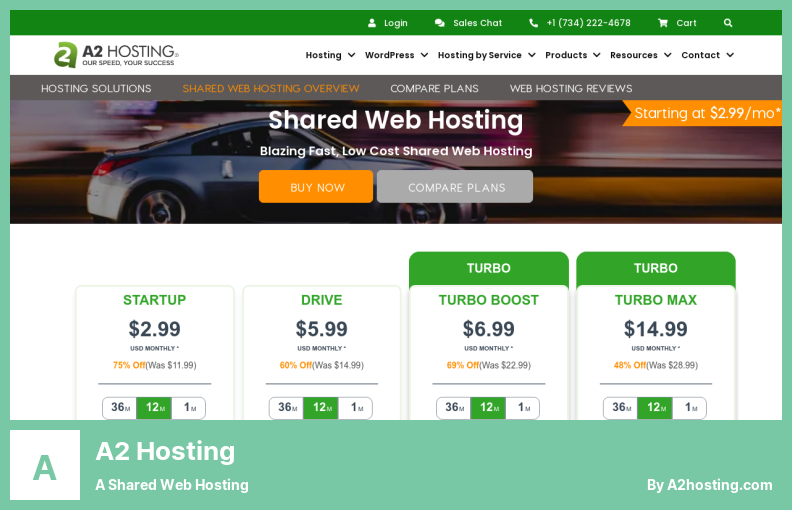792x510 pixels.
Task: Select 12M term for Startup plan
Action: (155, 407)
